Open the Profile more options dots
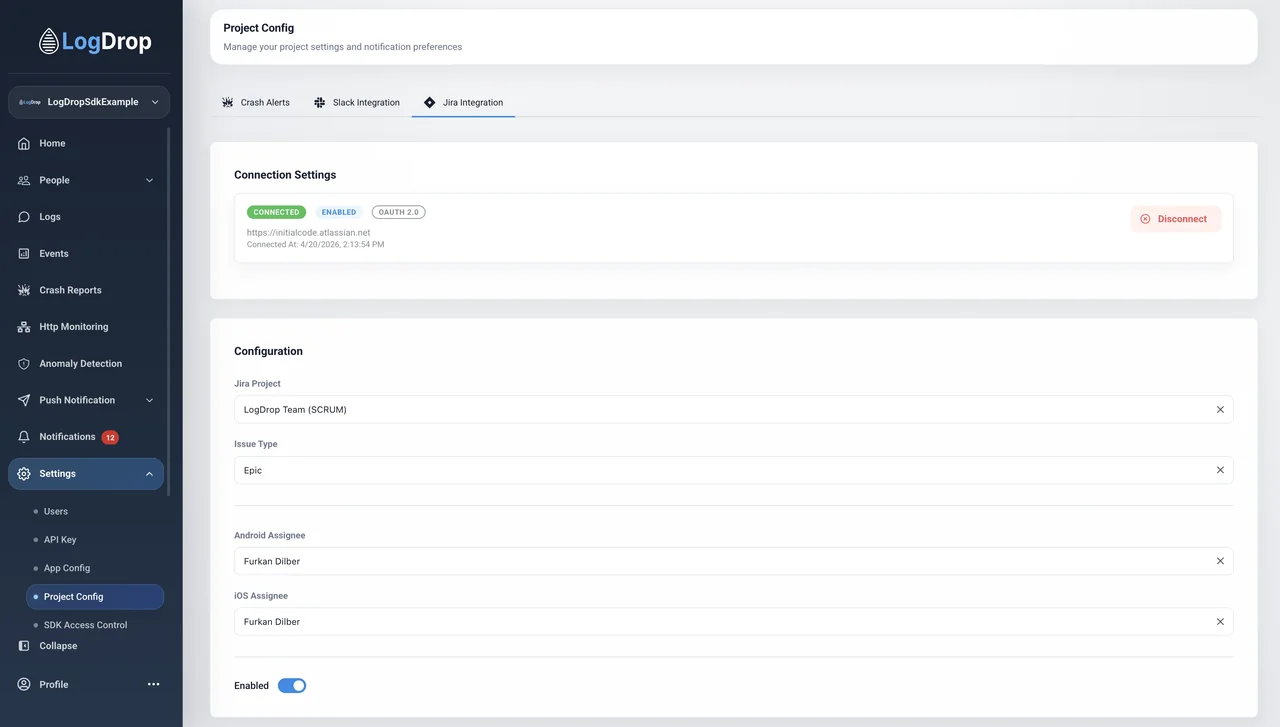Screen dimensions: 1280x727 (x=154, y=685)
